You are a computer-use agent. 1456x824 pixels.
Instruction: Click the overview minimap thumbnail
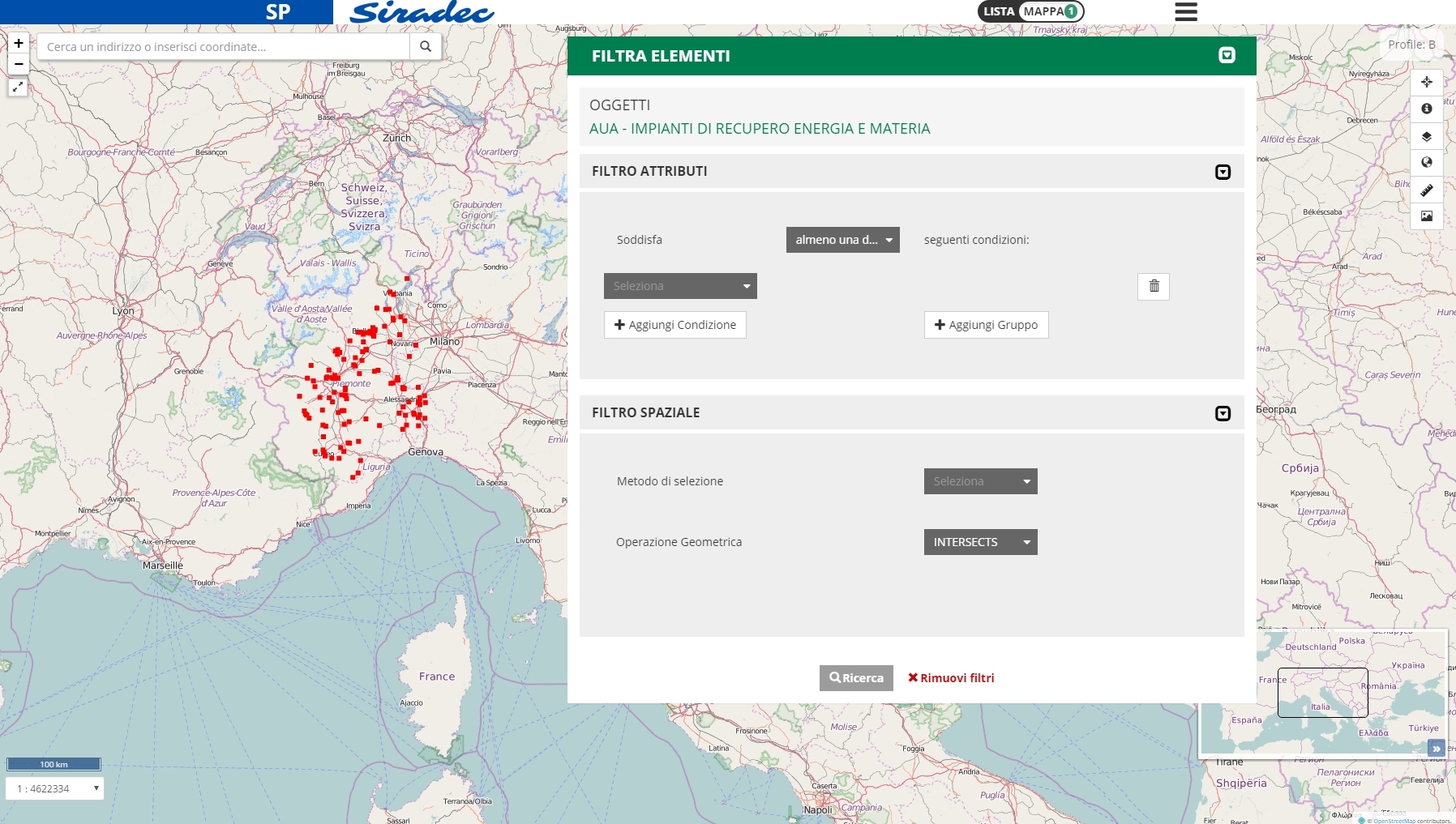click(1324, 693)
